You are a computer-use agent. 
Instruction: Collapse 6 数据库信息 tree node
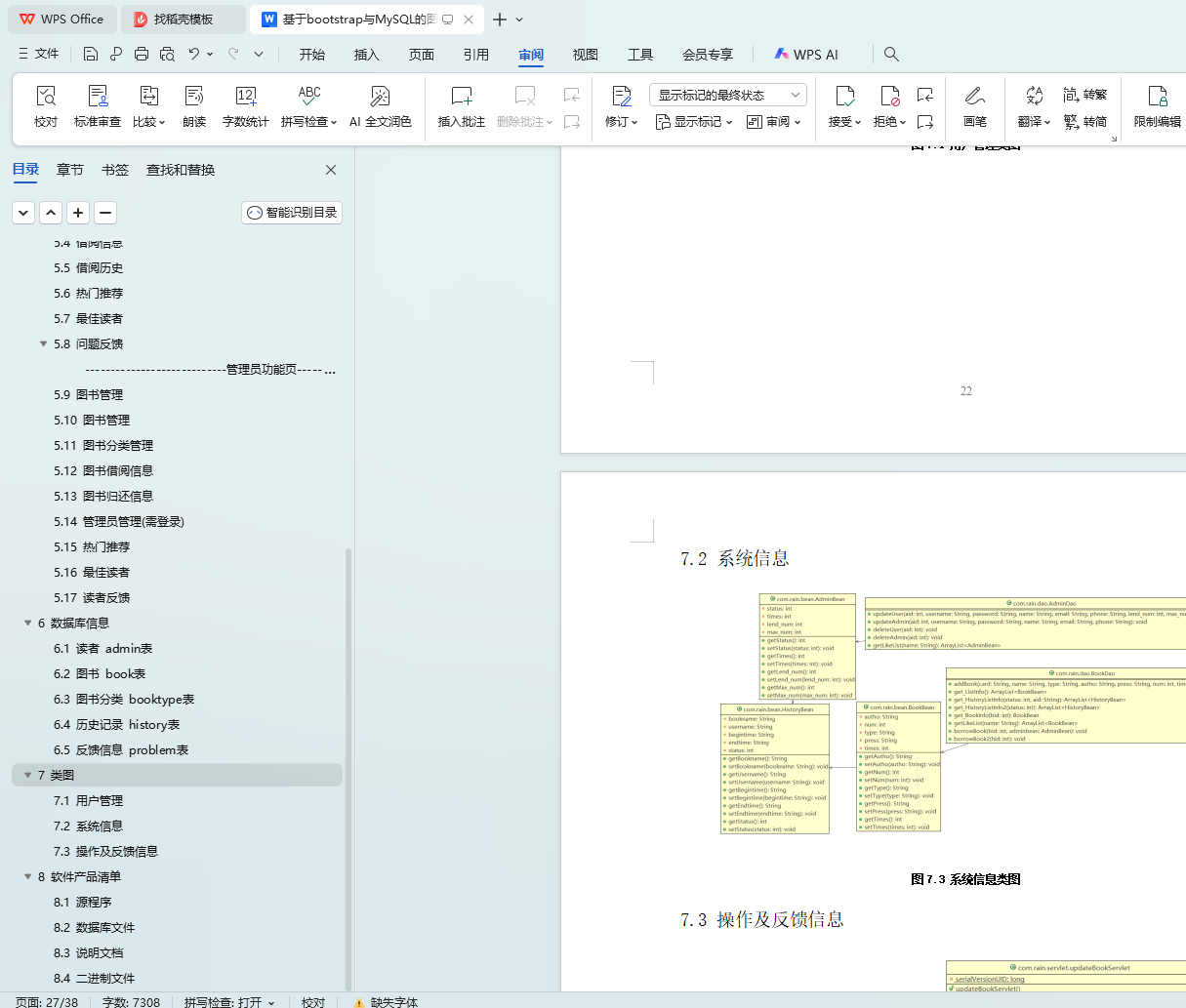click(27, 623)
